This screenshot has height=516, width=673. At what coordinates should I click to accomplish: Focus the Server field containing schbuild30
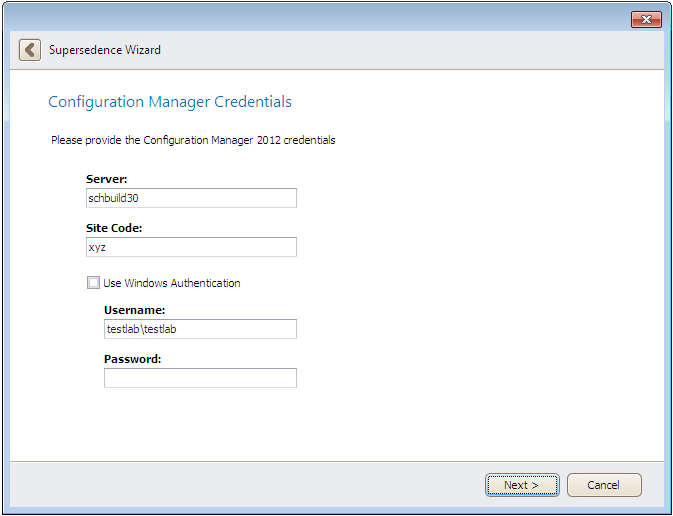coord(191,198)
